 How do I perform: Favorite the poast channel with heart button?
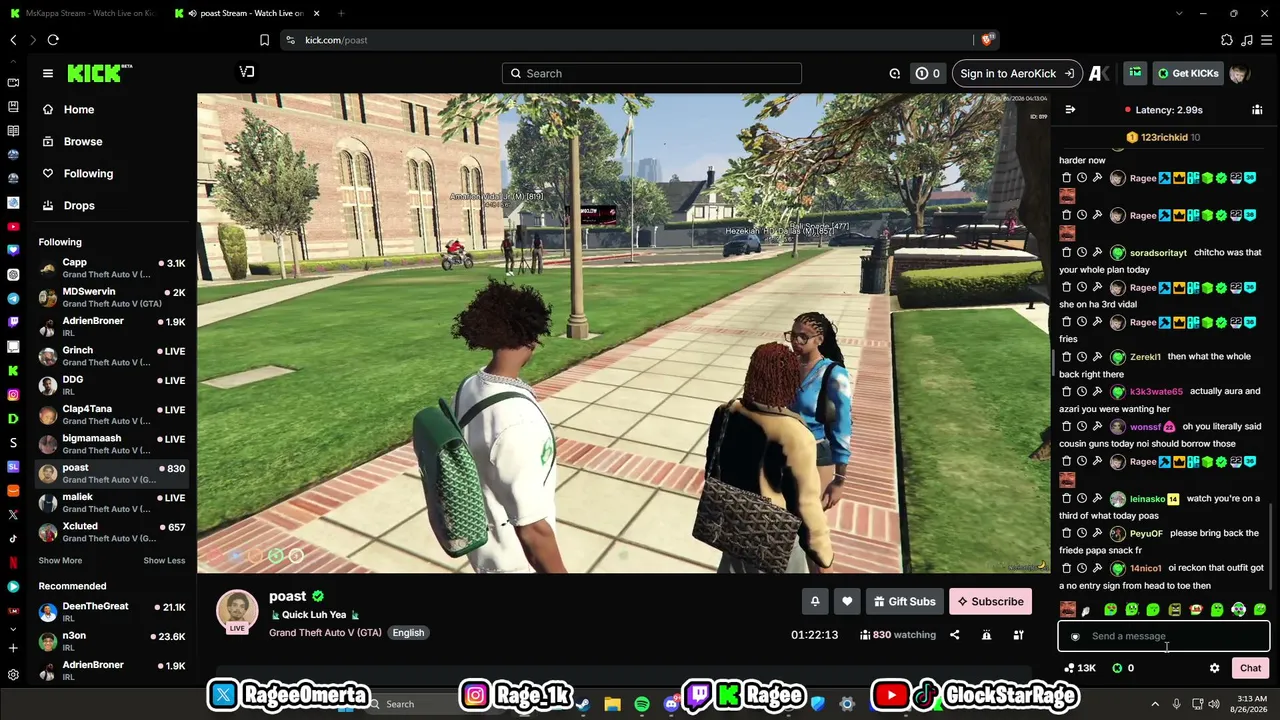[847, 601]
